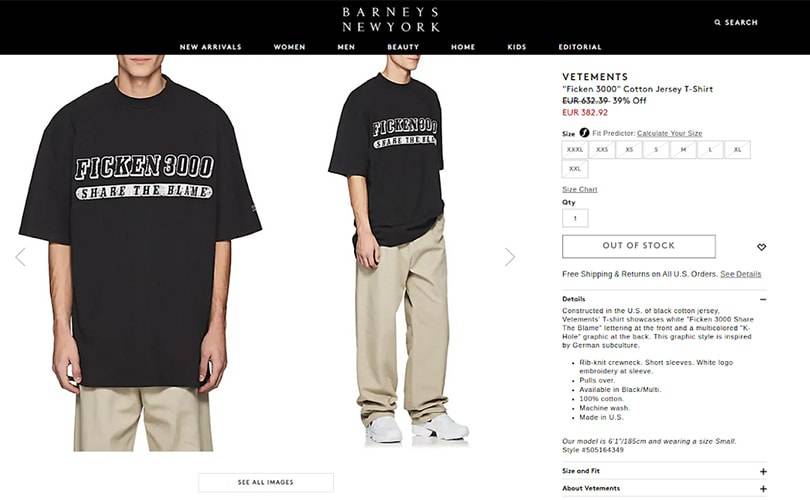Click the Calculate Your Size link
Screen dimensions: 810x500
(669, 133)
